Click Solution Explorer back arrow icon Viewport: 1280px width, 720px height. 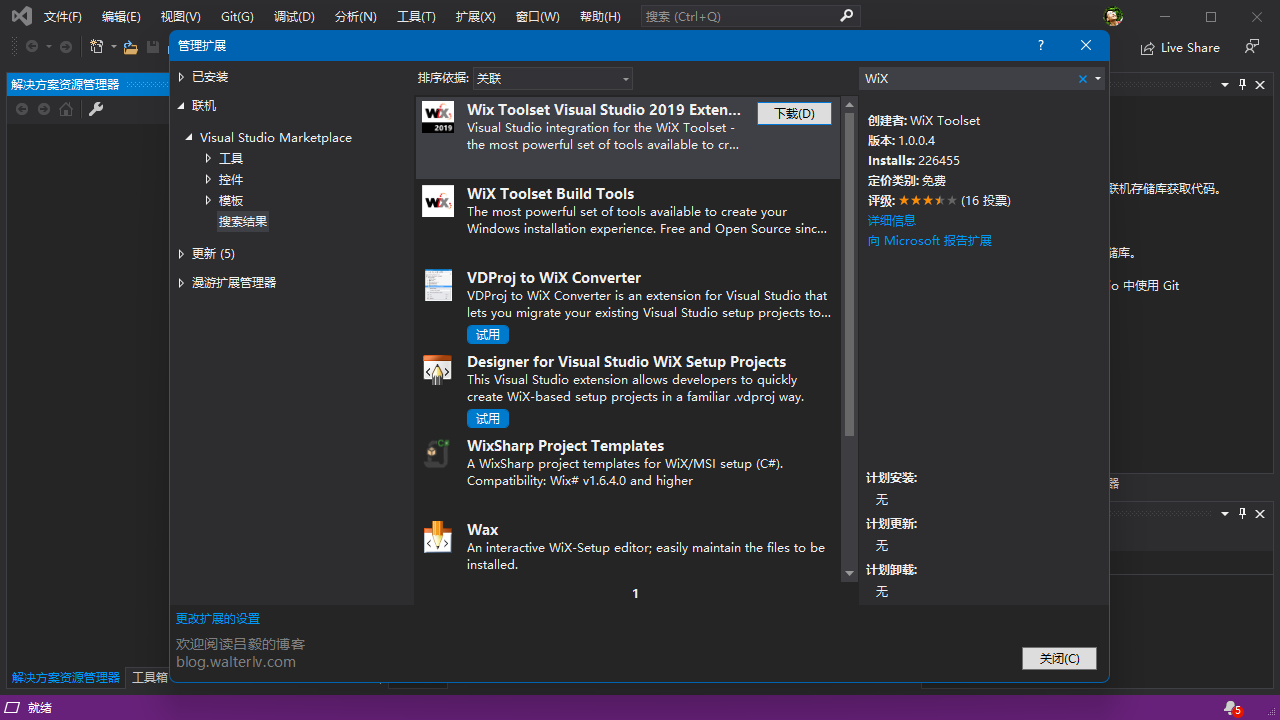coord(22,109)
